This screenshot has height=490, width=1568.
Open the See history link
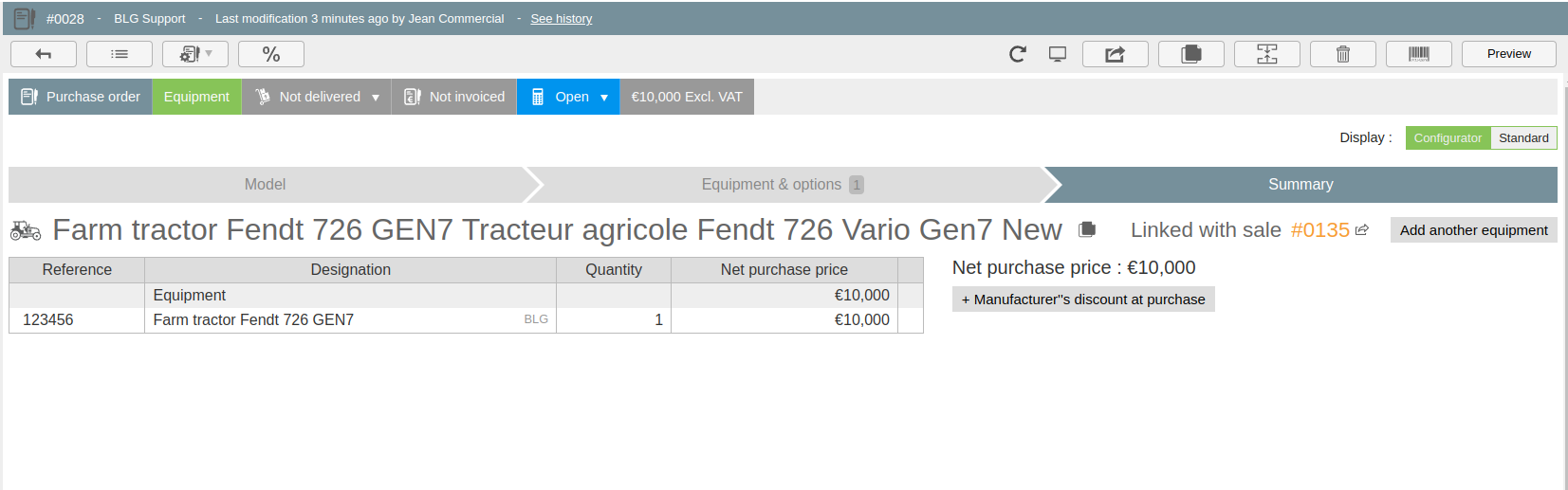pos(561,19)
